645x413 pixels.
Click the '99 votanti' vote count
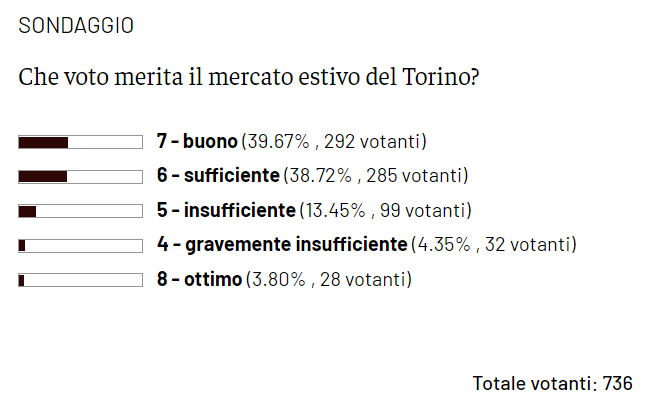coord(426,211)
